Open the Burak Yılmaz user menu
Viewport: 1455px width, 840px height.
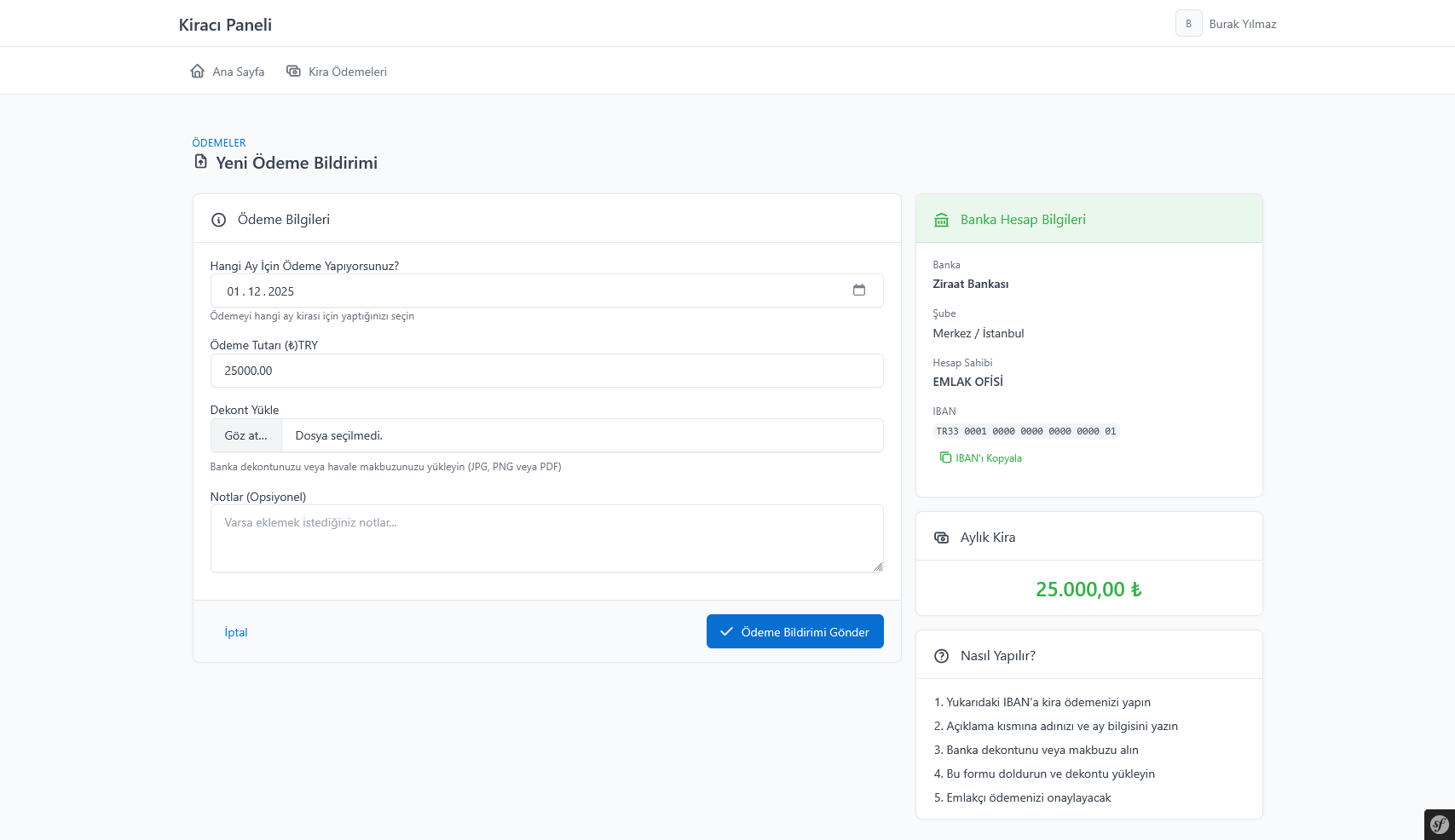(x=1226, y=24)
